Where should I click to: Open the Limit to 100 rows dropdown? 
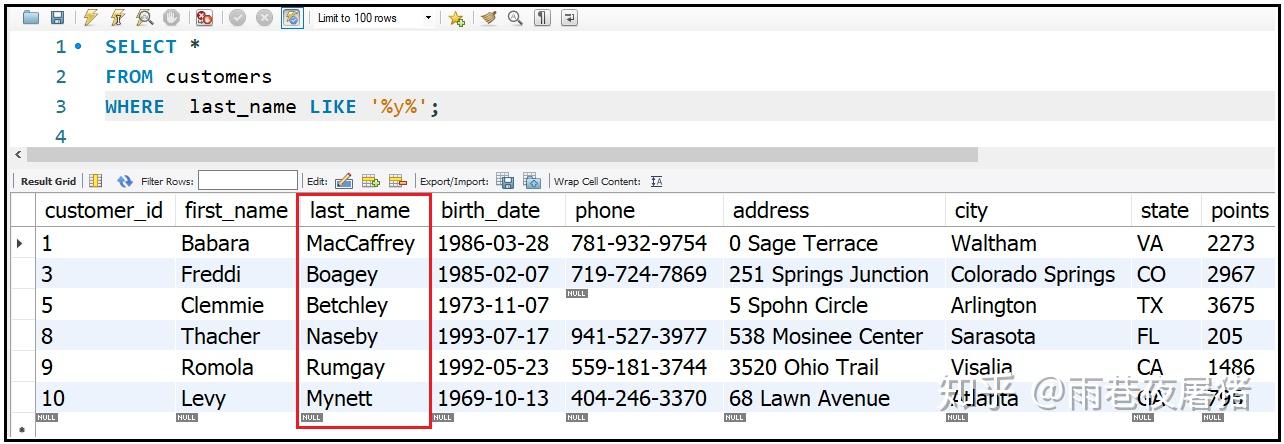pyautogui.click(x=374, y=18)
